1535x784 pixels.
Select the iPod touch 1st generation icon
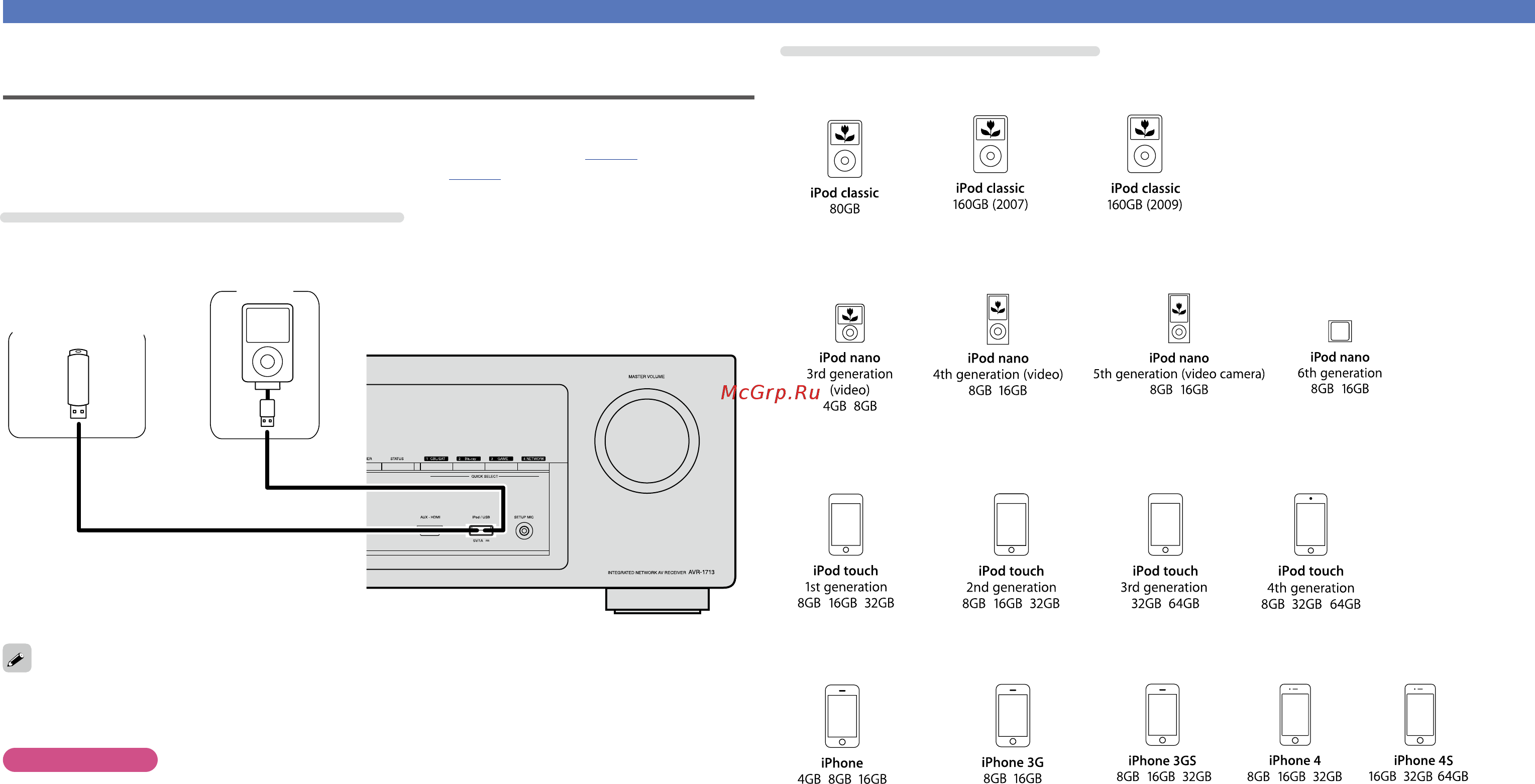[845, 524]
